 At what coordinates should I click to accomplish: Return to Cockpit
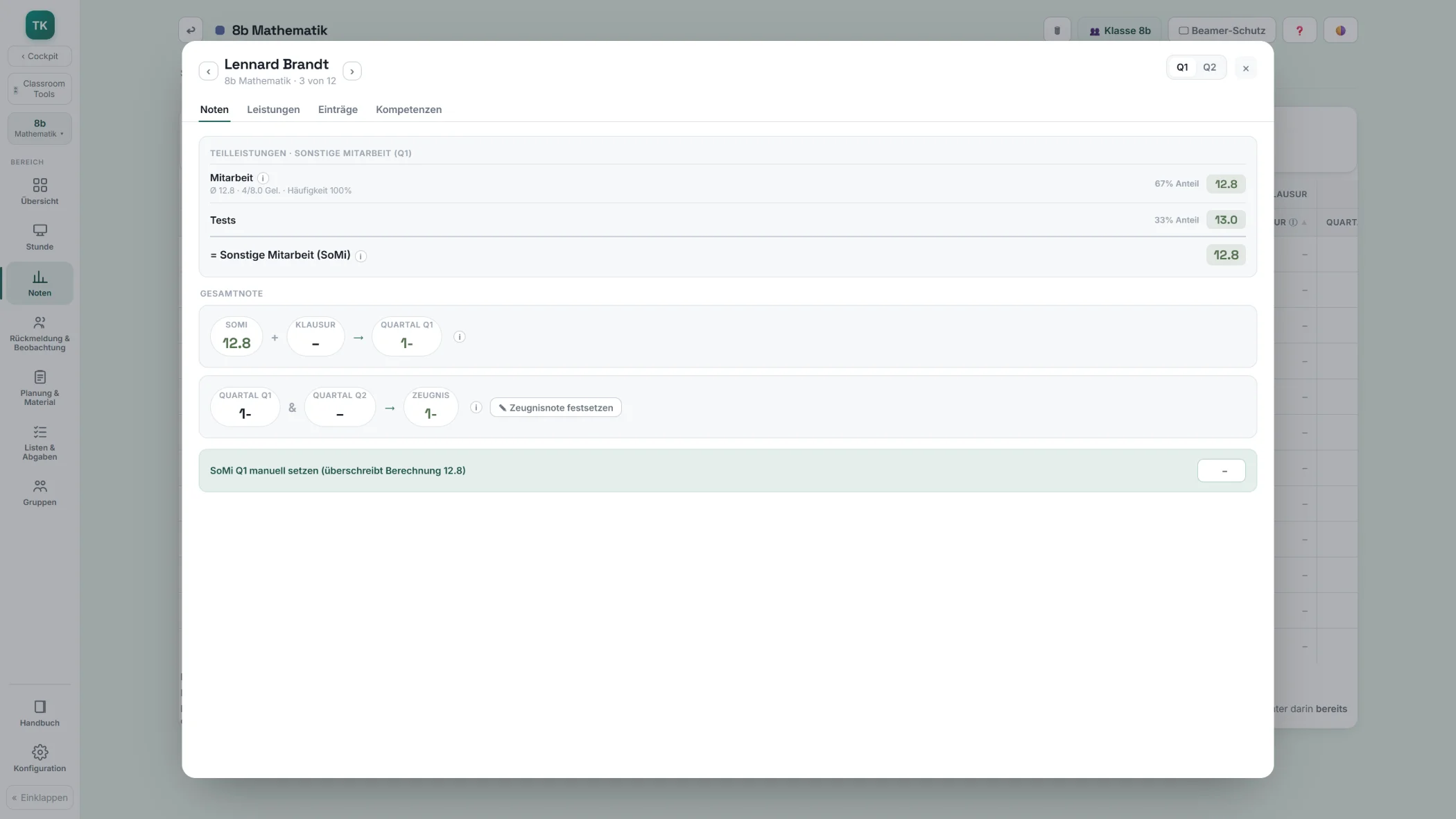(40, 56)
